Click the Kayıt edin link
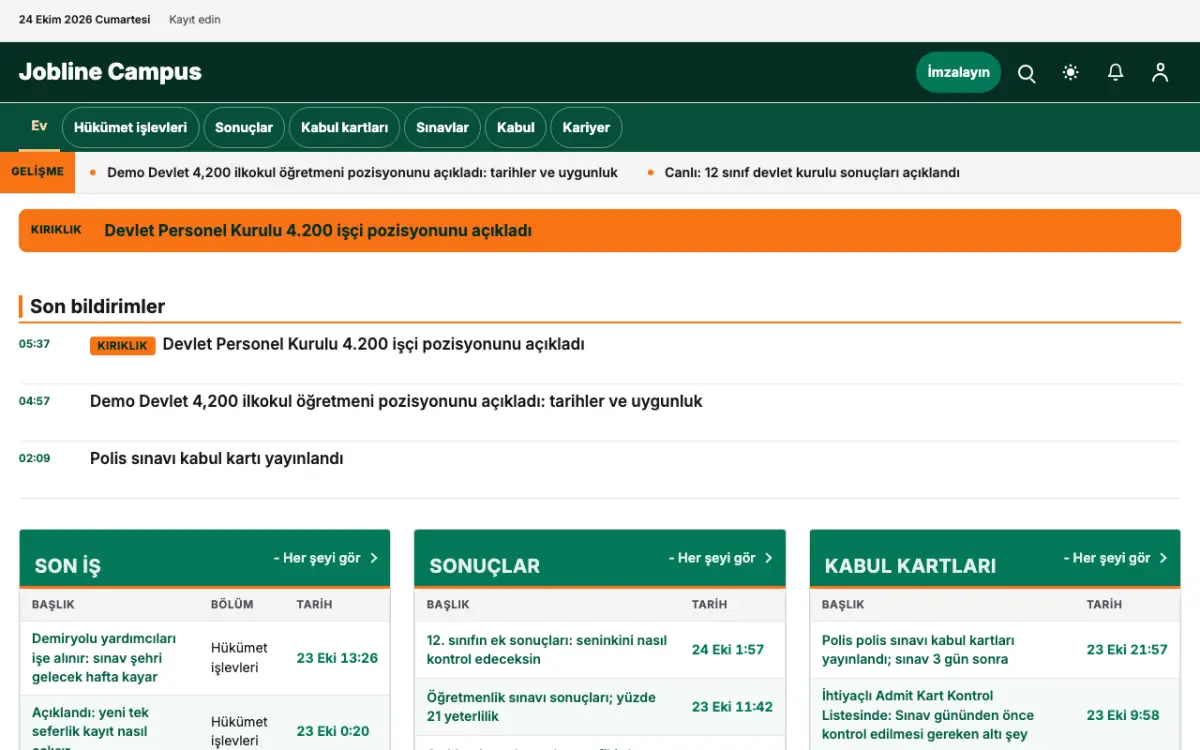Screen dimensions: 1200x750 coord(195,19)
